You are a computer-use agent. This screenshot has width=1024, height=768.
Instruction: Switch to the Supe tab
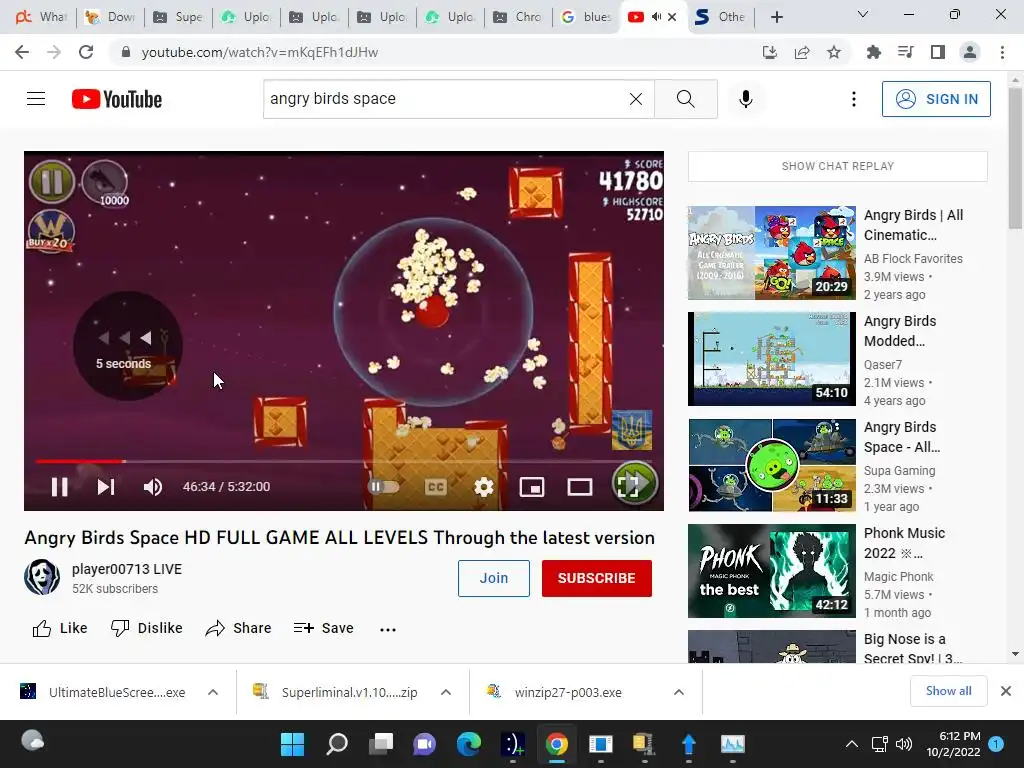[x=178, y=17]
